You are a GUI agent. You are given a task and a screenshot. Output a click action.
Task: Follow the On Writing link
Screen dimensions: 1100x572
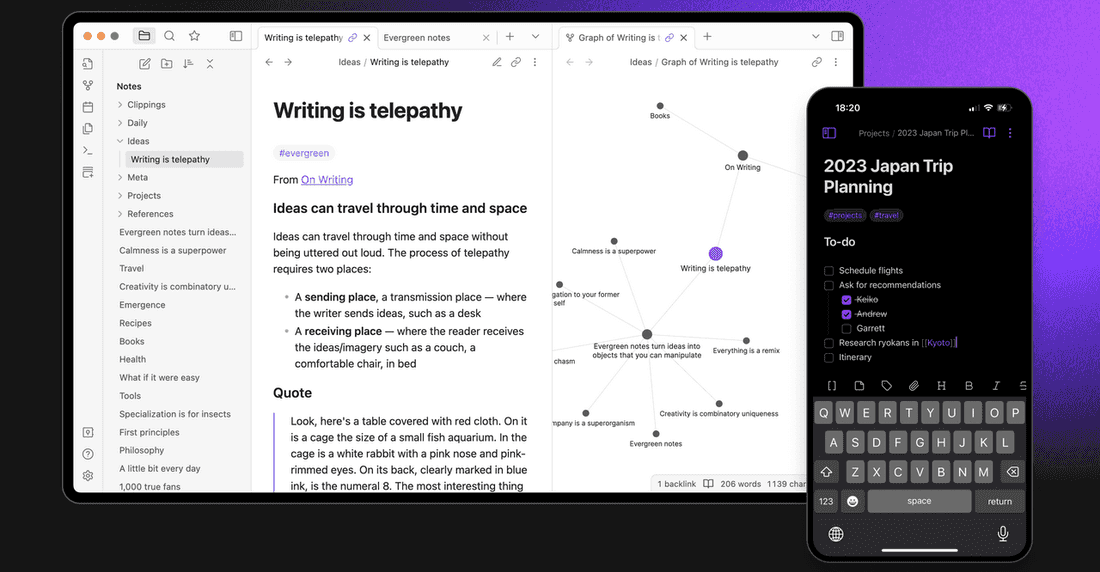pyautogui.click(x=327, y=180)
